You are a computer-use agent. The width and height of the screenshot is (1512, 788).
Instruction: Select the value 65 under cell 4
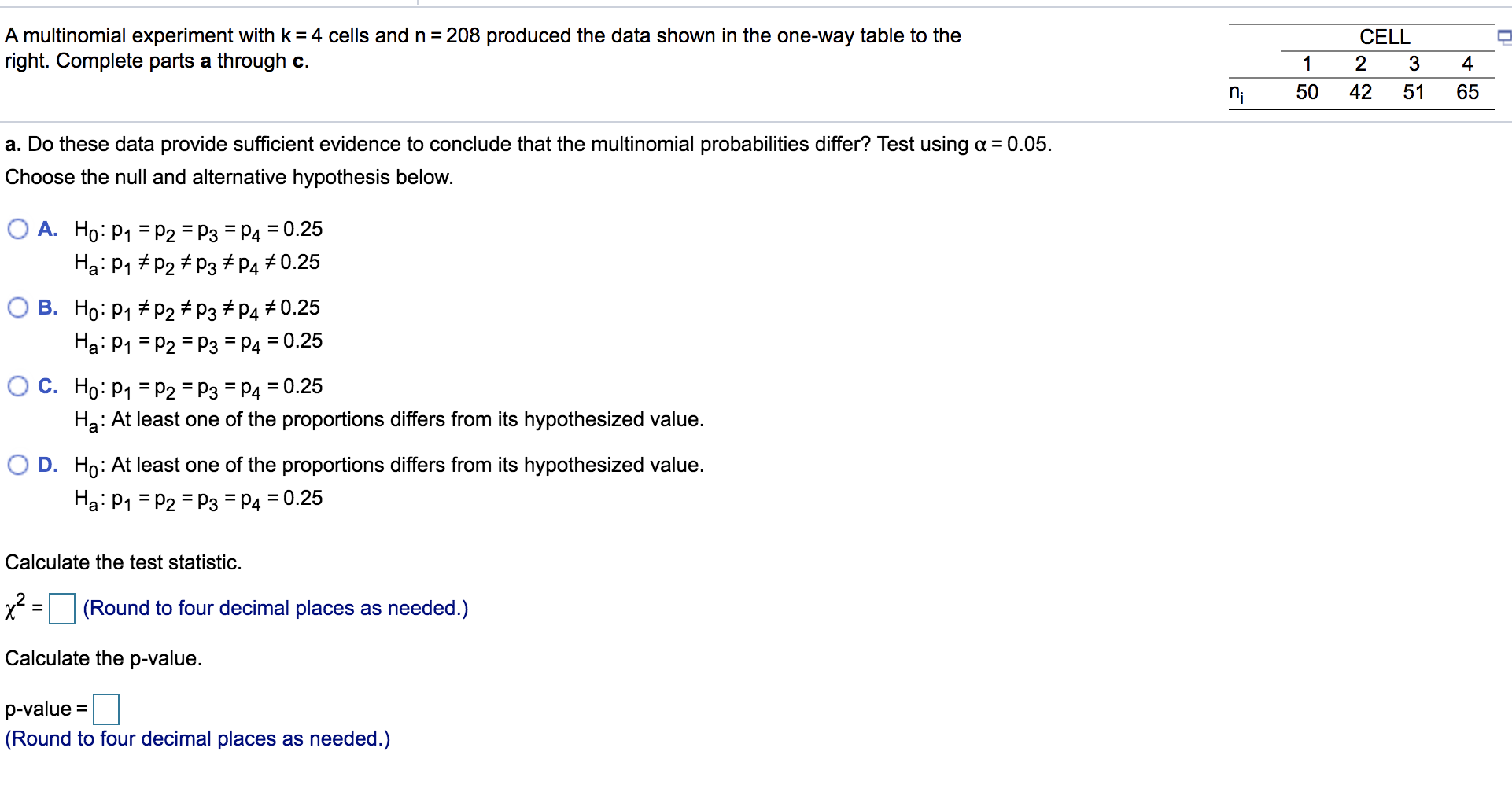point(1466,92)
